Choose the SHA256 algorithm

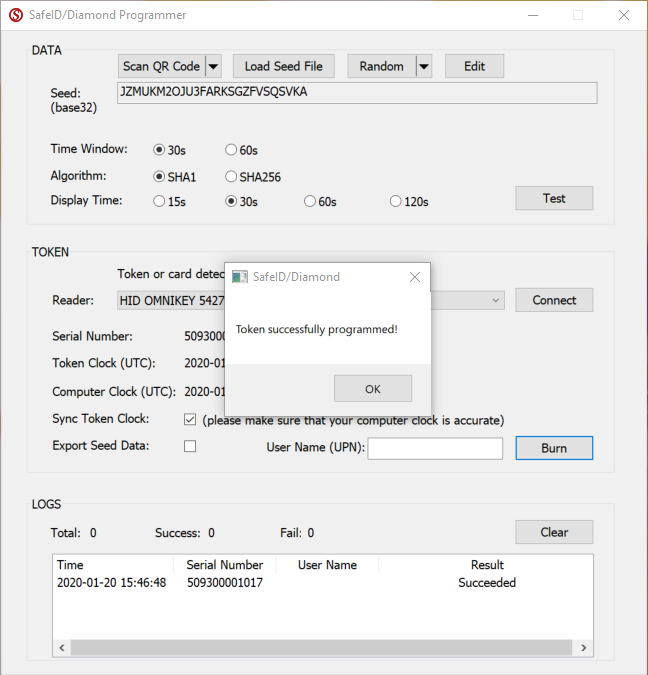(x=232, y=177)
